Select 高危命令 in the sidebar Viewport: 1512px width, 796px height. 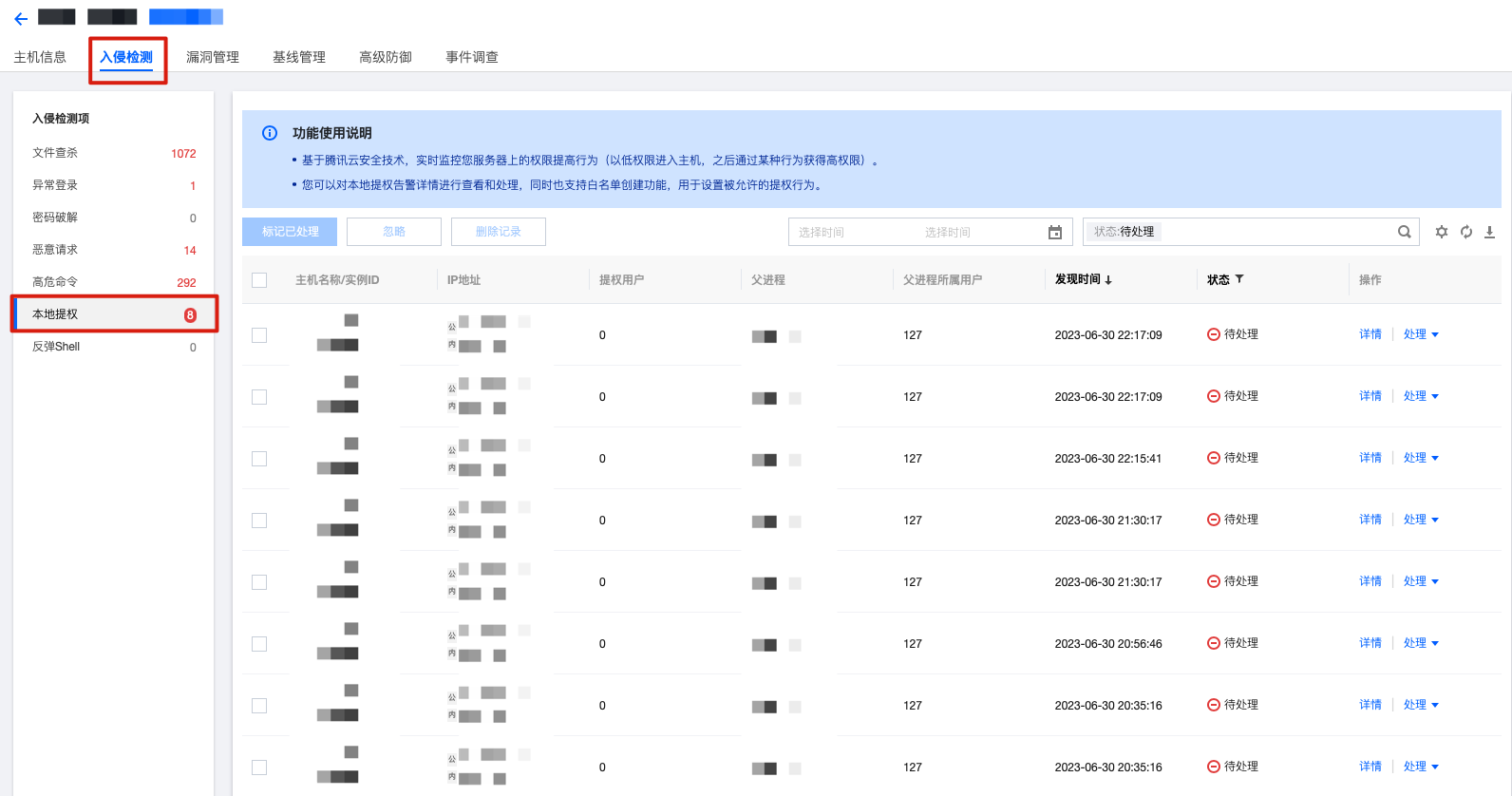[x=55, y=282]
